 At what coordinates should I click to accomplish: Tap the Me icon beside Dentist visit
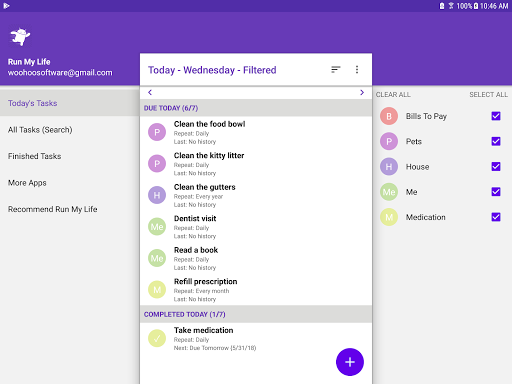point(157,227)
